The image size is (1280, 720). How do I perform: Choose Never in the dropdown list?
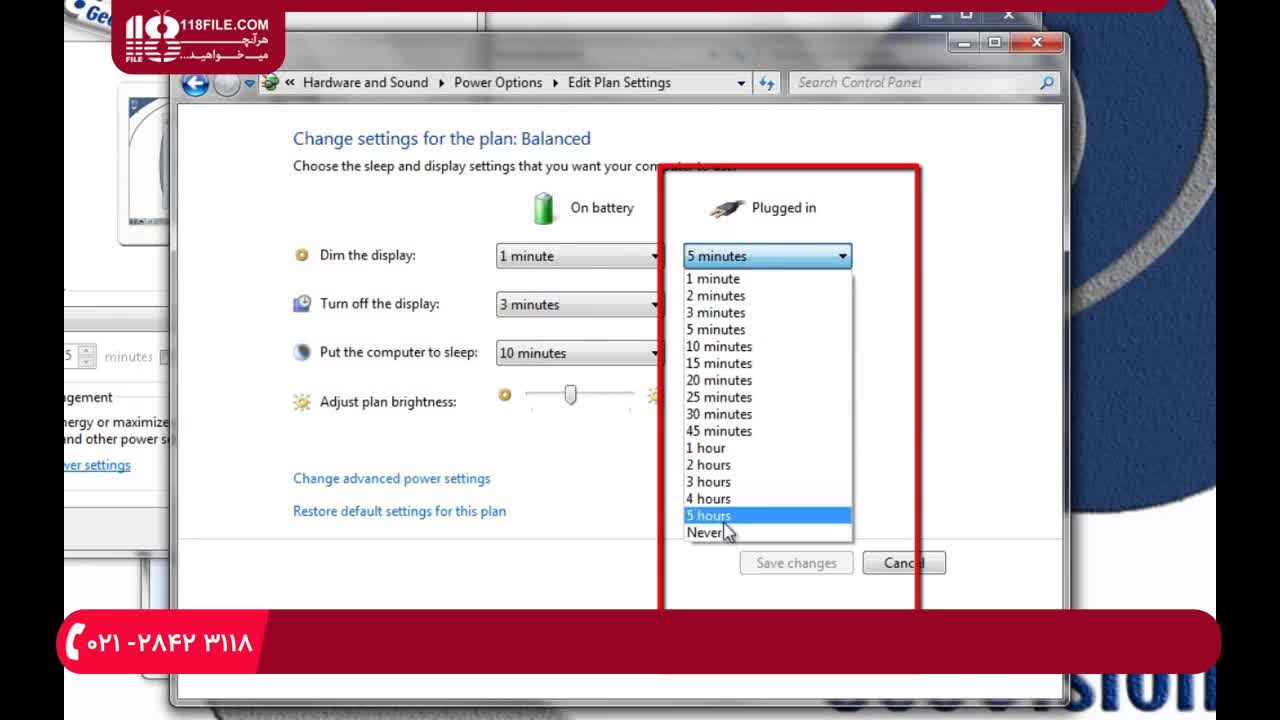click(x=704, y=533)
